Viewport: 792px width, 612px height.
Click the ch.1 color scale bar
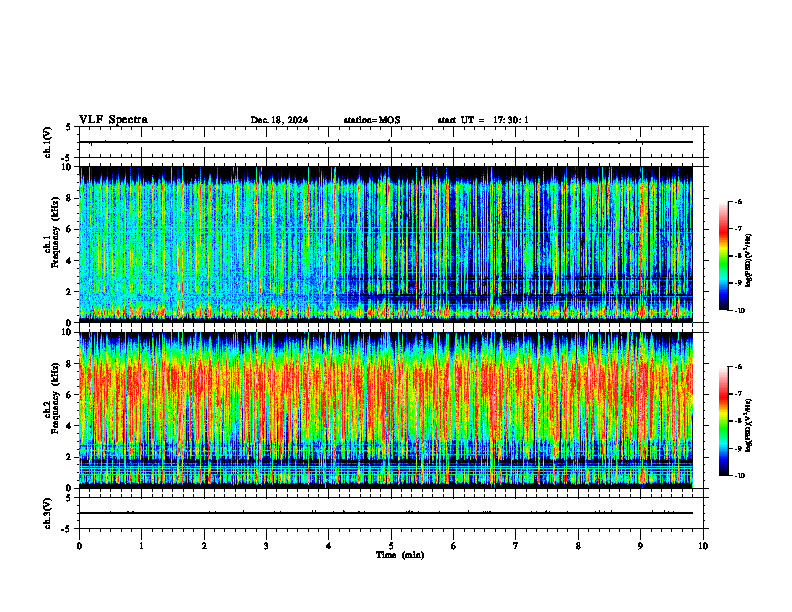[723, 256]
